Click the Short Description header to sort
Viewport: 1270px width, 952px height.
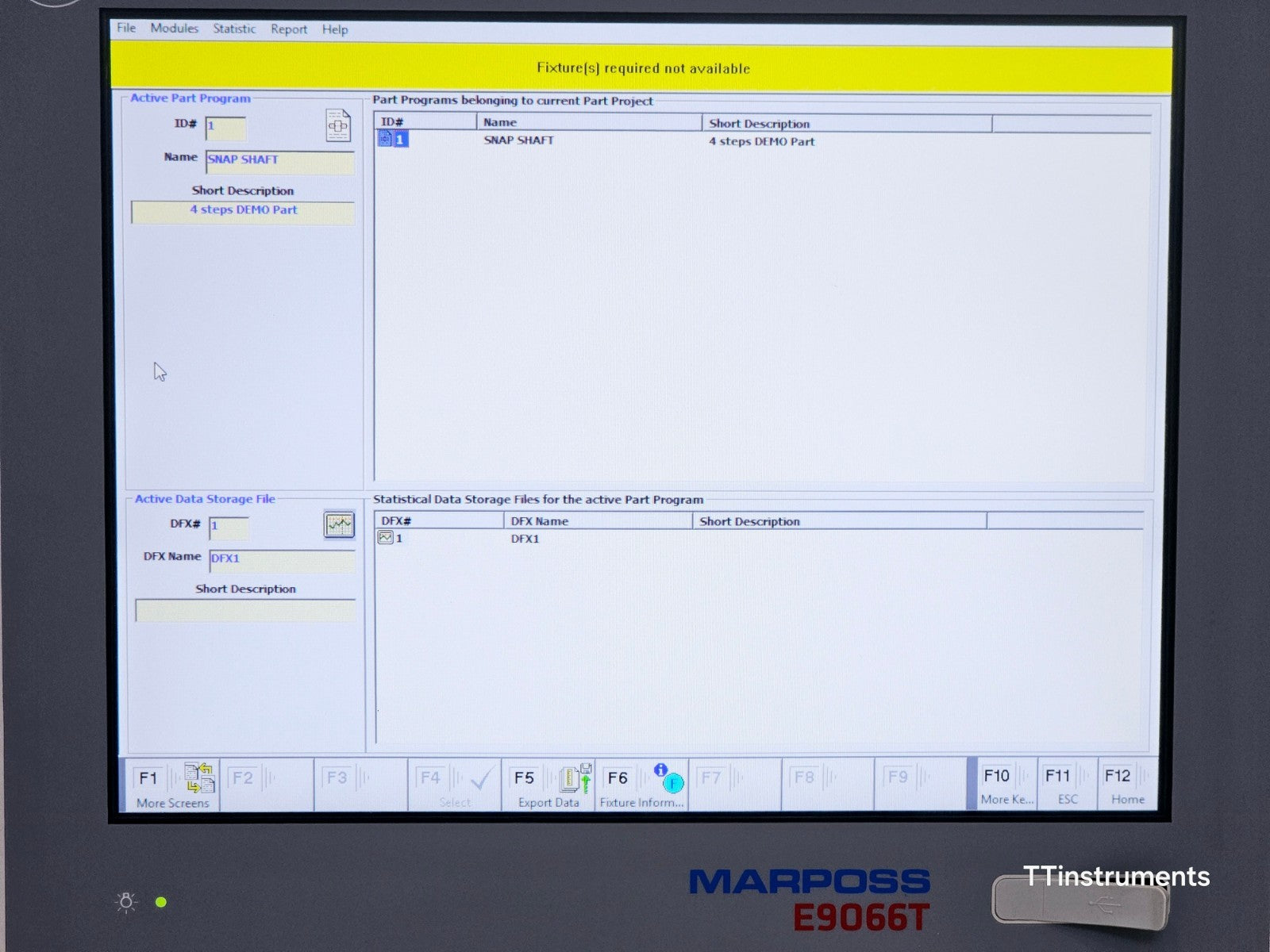click(x=759, y=124)
